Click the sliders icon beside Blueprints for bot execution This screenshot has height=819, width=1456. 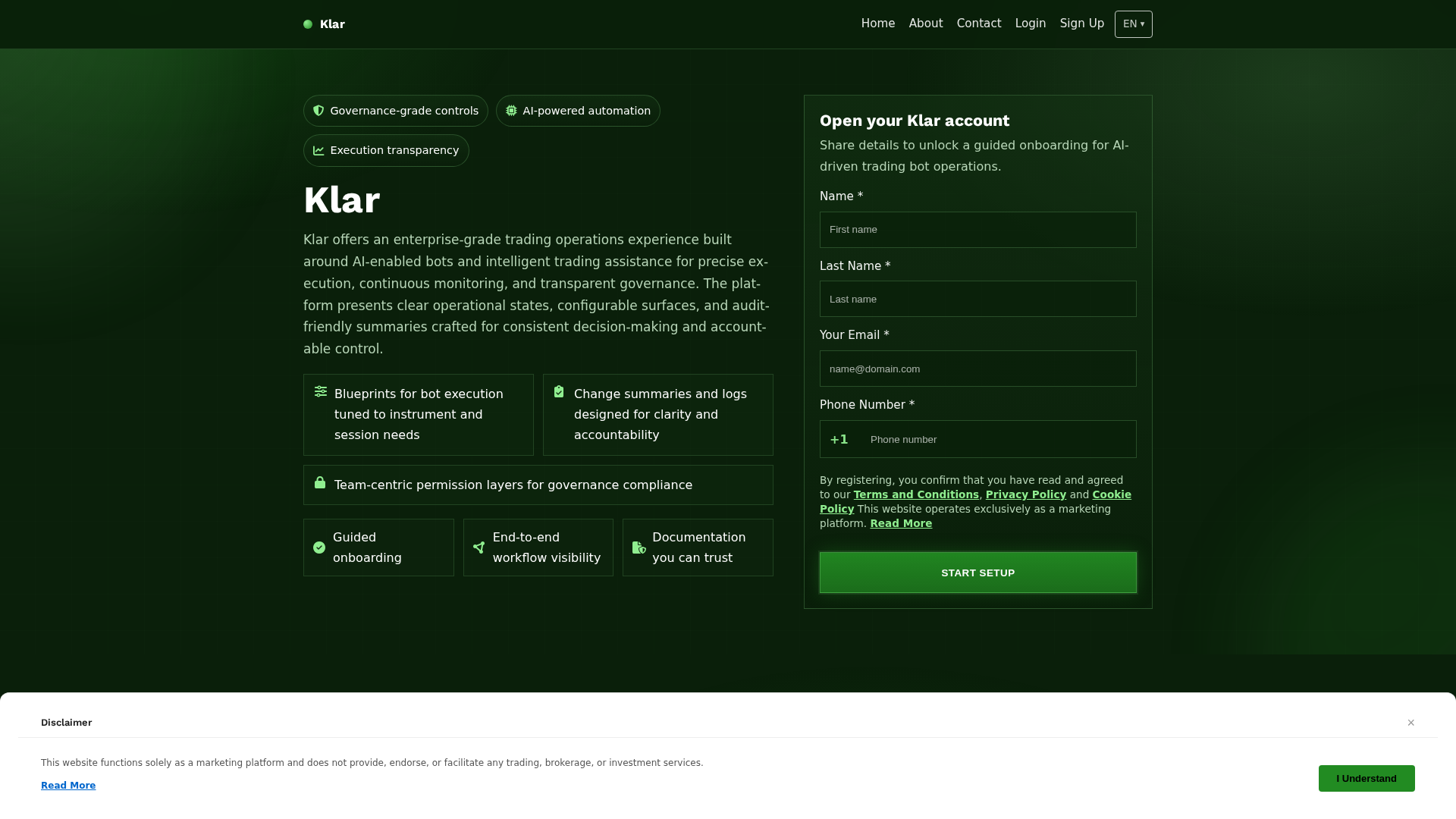tap(321, 391)
